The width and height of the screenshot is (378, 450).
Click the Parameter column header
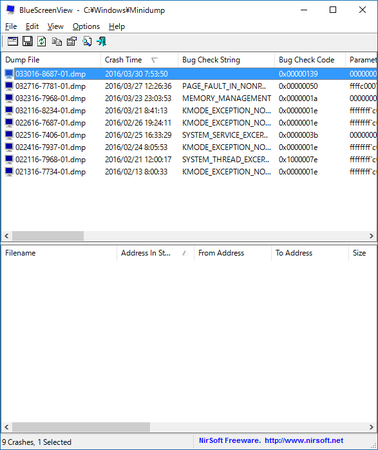(361, 60)
